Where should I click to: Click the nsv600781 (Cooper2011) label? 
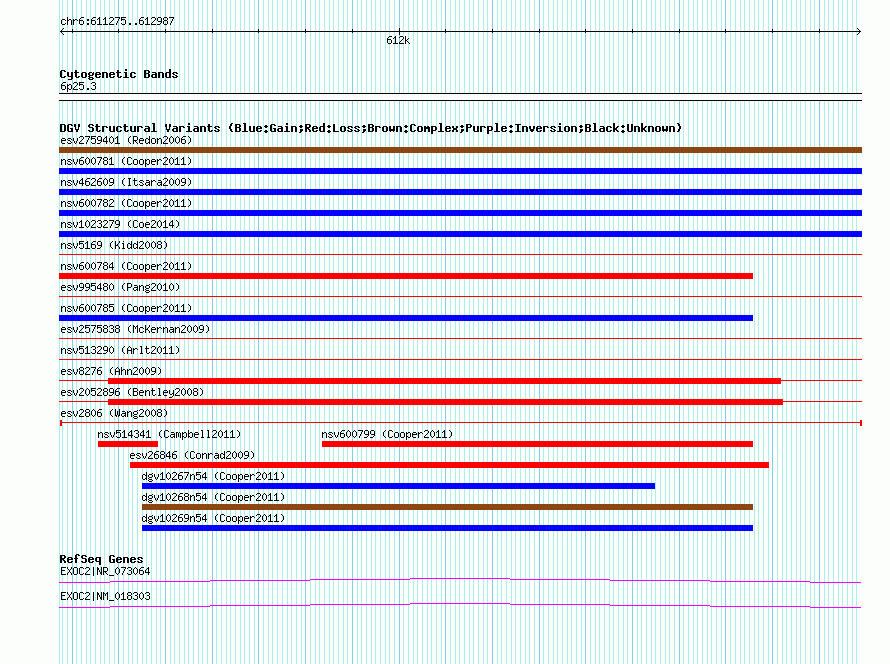coord(126,161)
